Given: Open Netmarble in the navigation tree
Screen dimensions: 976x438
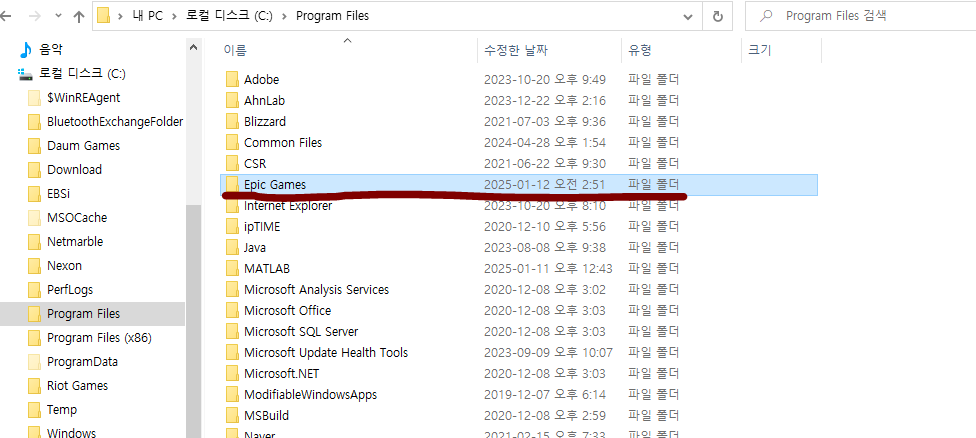Looking at the screenshot, I should (75, 241).
